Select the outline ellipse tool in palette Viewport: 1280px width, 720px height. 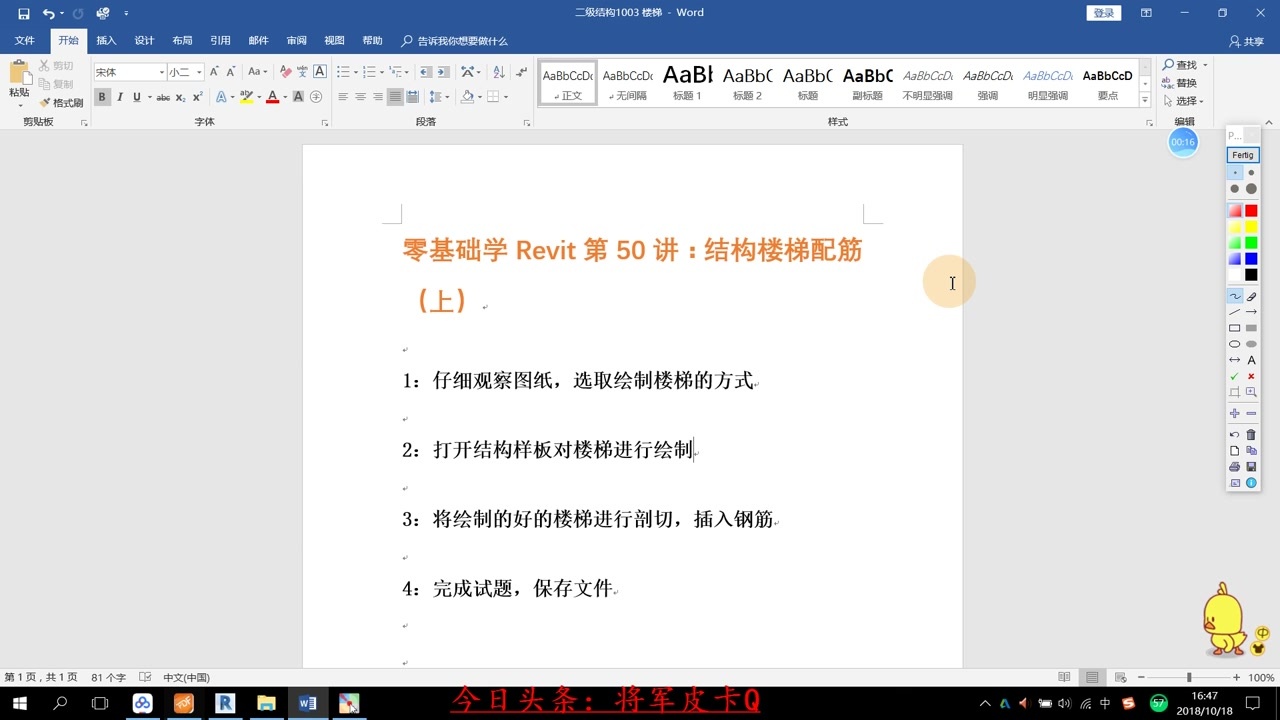point(1234,344)
